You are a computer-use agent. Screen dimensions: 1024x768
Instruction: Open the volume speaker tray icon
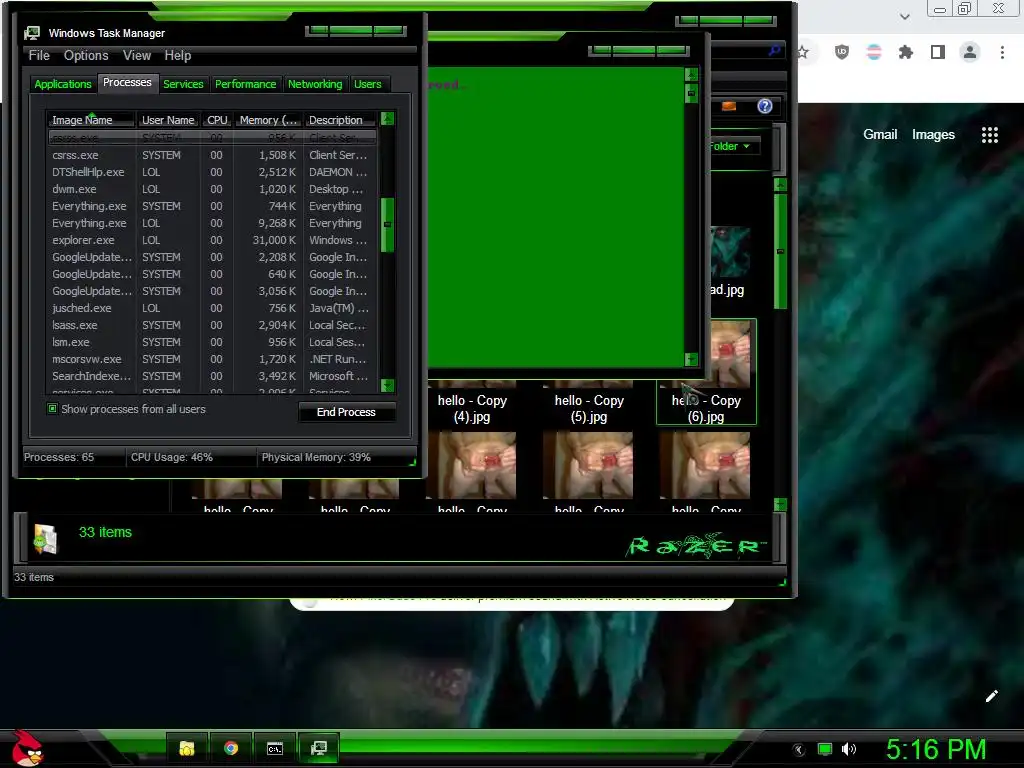click(x=848, y=749)
